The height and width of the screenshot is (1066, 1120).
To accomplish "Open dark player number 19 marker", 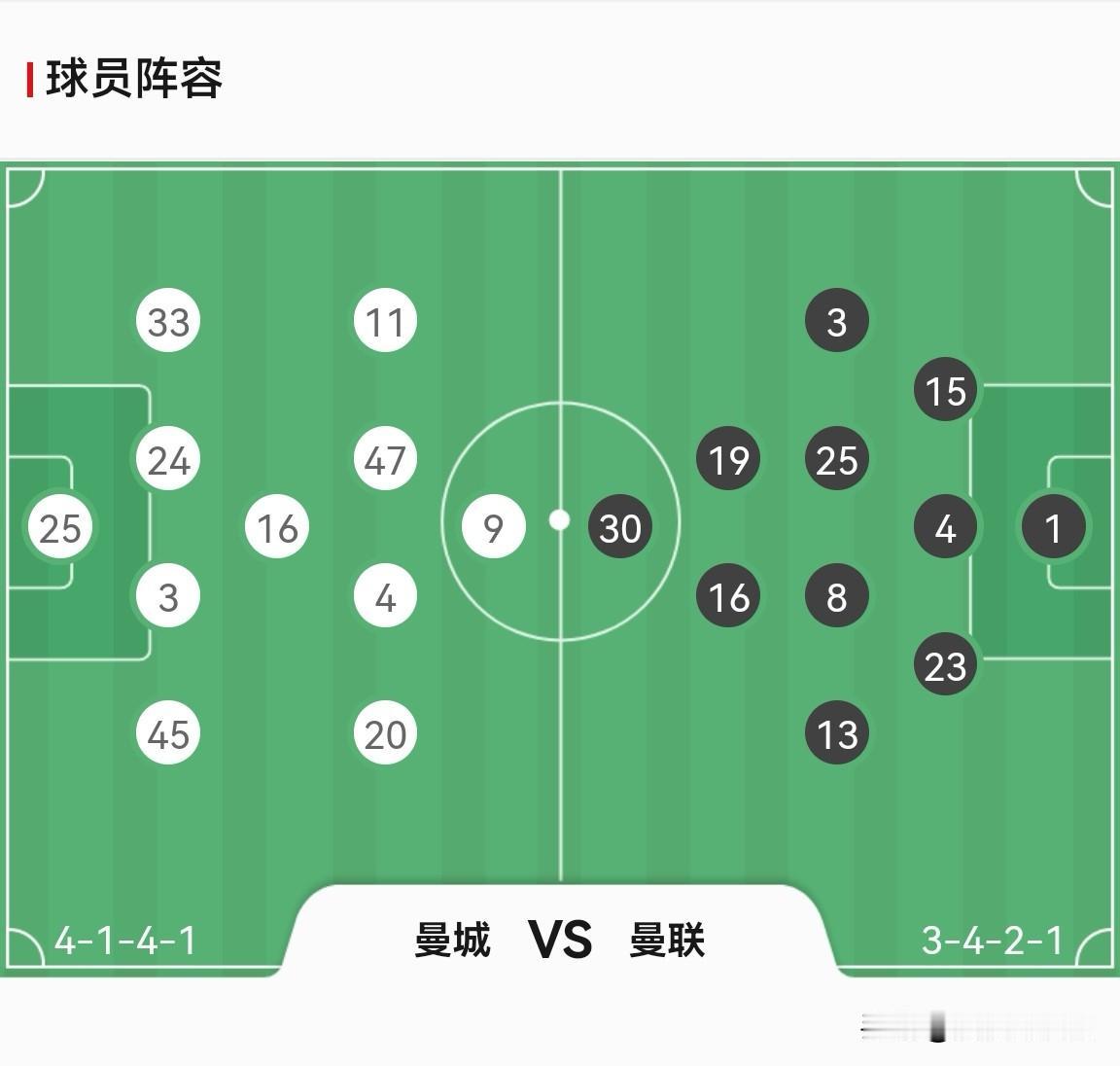I will 728,459.
